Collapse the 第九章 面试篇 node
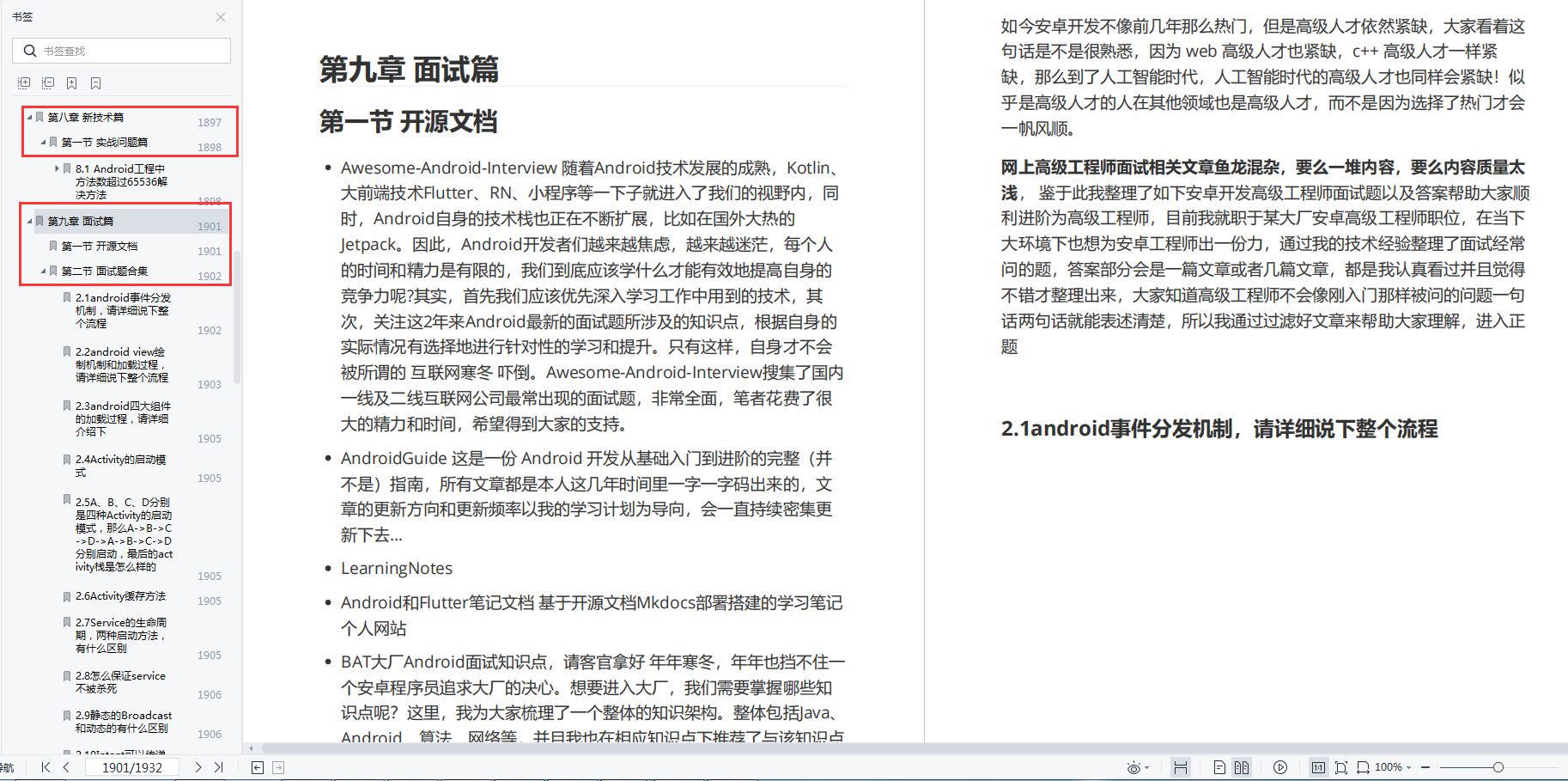Screen dimensions: 1568x781 [29, 221]
